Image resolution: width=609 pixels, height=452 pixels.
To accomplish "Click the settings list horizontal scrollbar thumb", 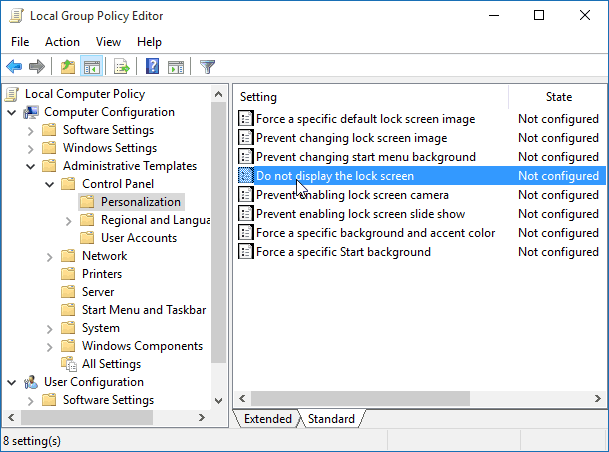I will (x=360, y=398).
